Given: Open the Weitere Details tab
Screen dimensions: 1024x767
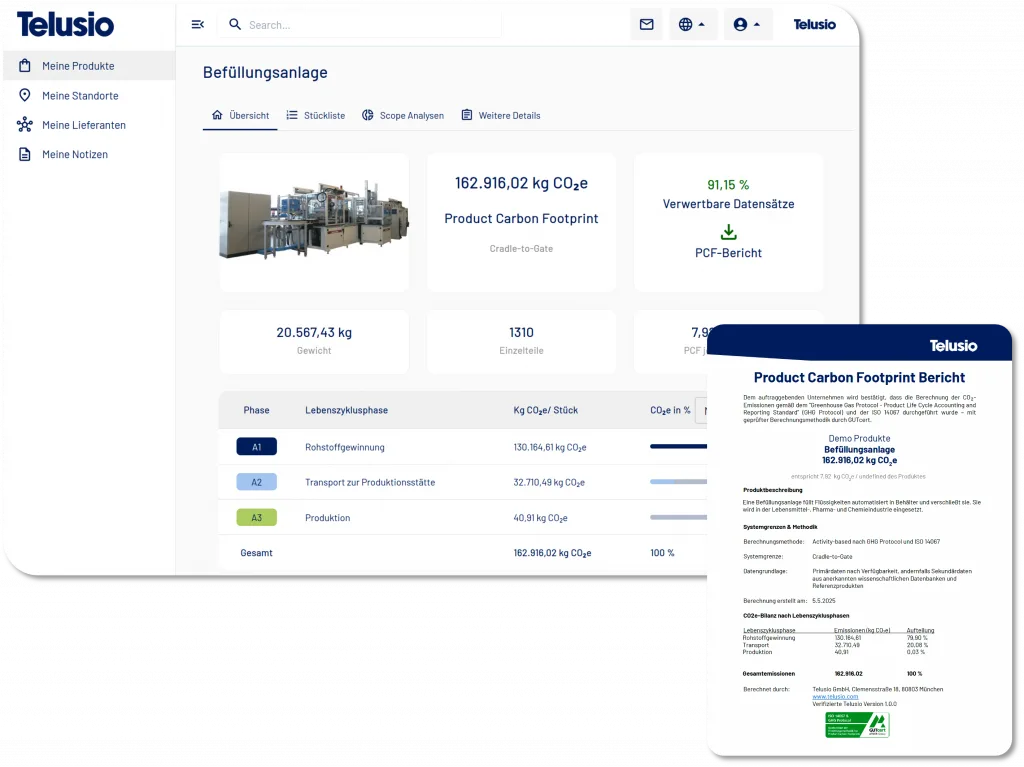Looking at the screenshot, I should pyautogui.click(x=501, y=116).
